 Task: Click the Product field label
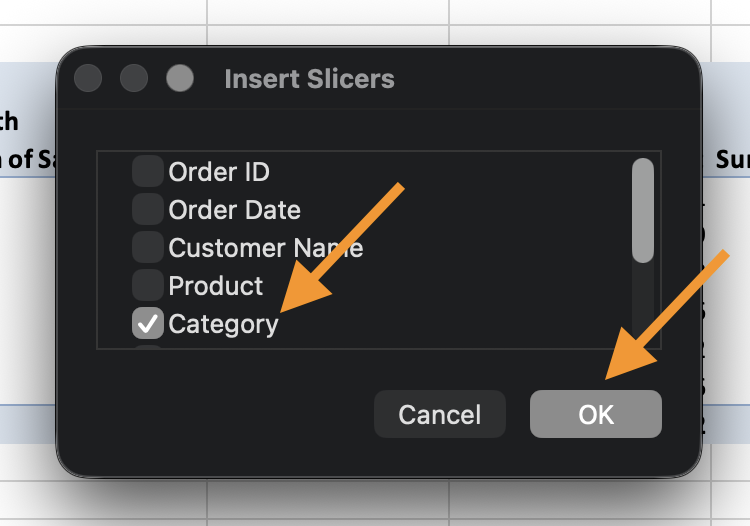[216, 286]
